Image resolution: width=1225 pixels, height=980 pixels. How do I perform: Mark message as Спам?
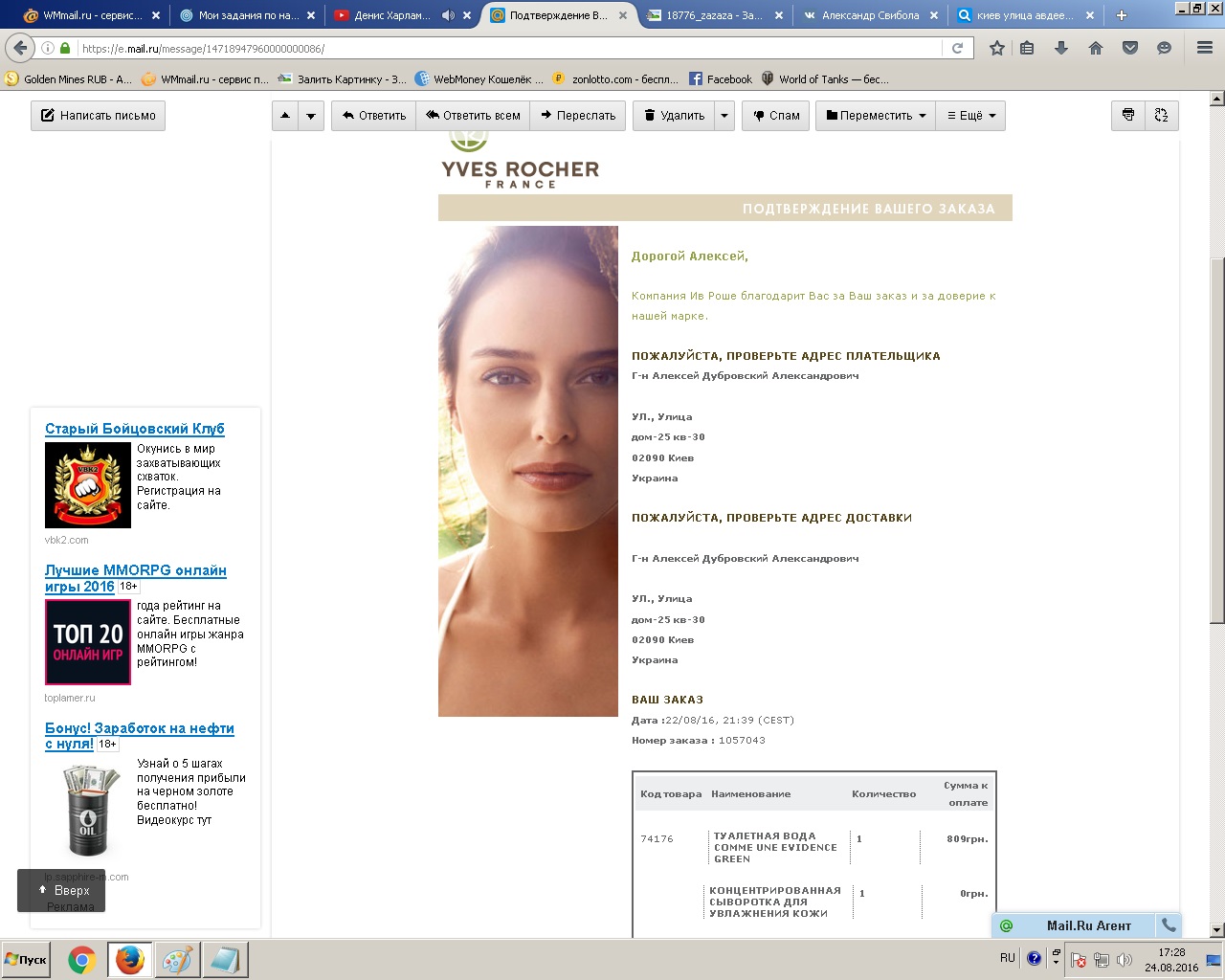776,116
